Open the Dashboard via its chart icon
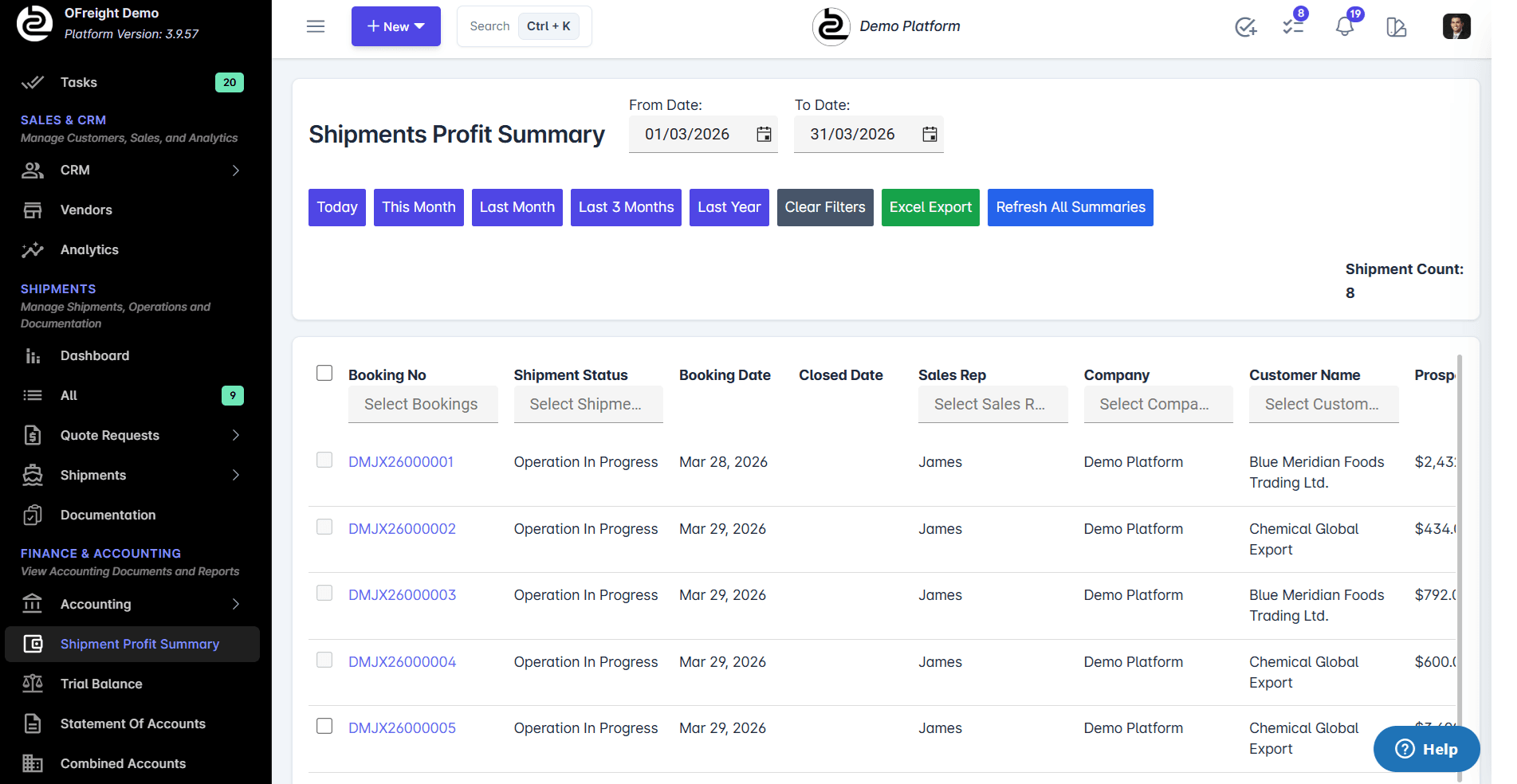The height and width of the screenshot is (784, 1517). point(33,355)
